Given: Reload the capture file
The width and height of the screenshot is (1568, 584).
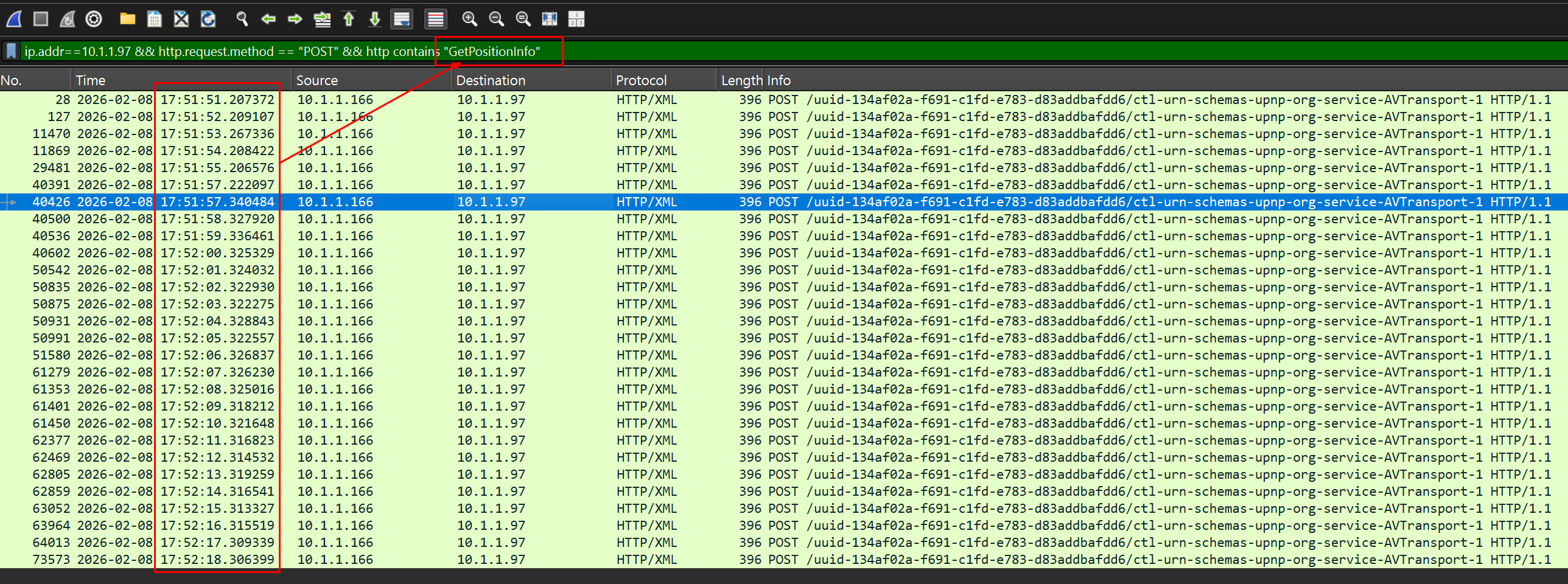Looking at the screenshot, I should pos(208,19).
